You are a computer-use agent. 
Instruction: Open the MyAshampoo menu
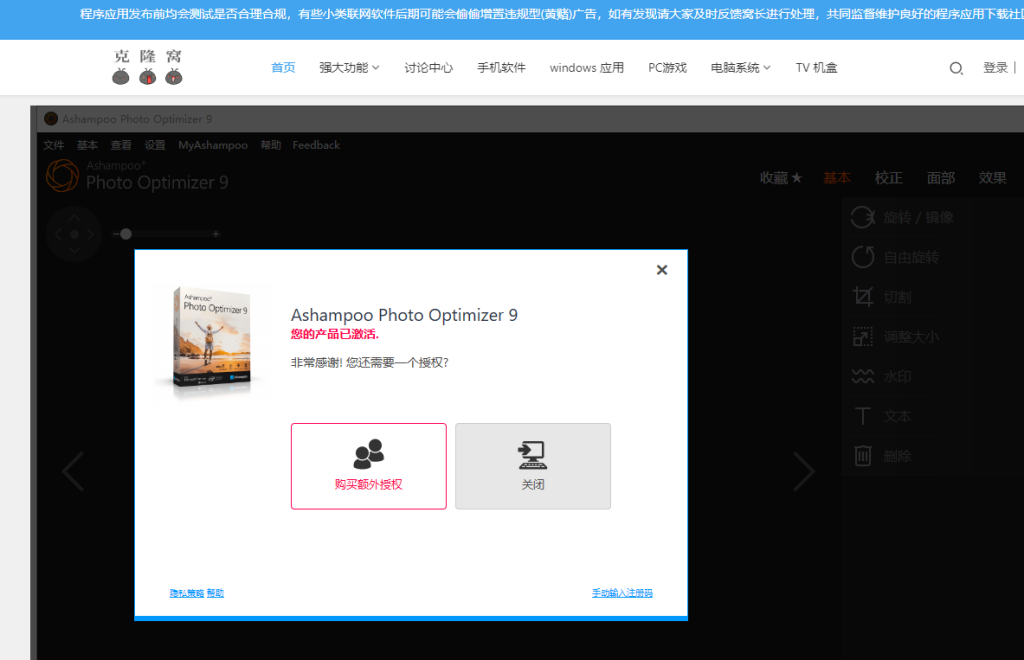tap(213, 145)
